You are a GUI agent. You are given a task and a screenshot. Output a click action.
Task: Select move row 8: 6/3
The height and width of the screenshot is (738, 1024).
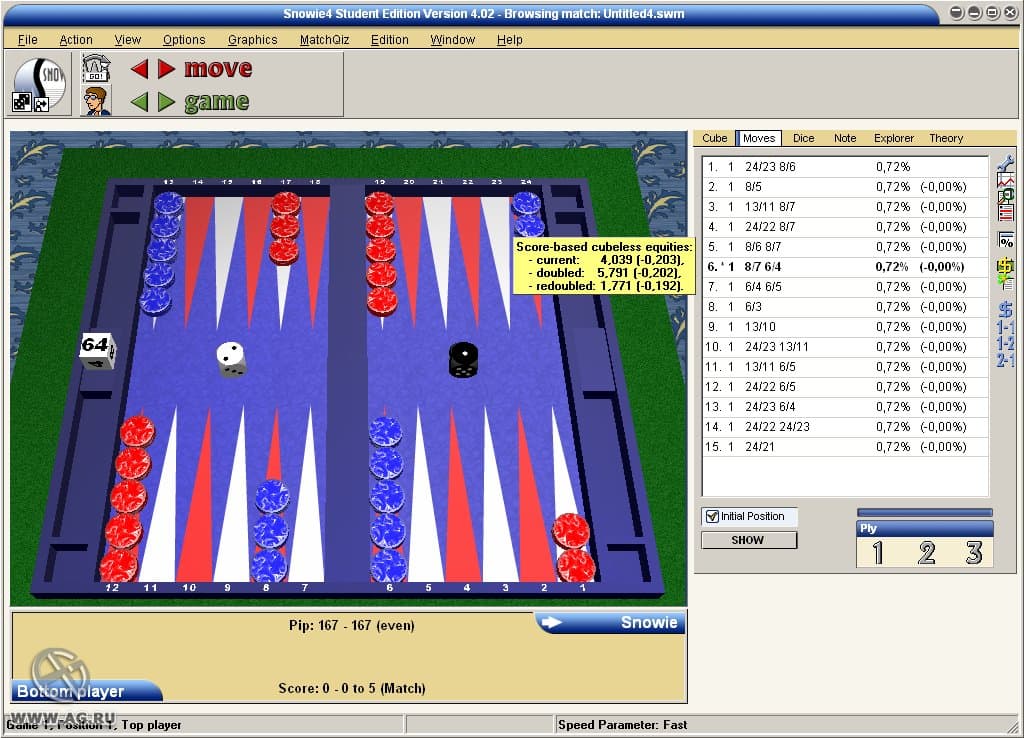(x=845, y=306)
